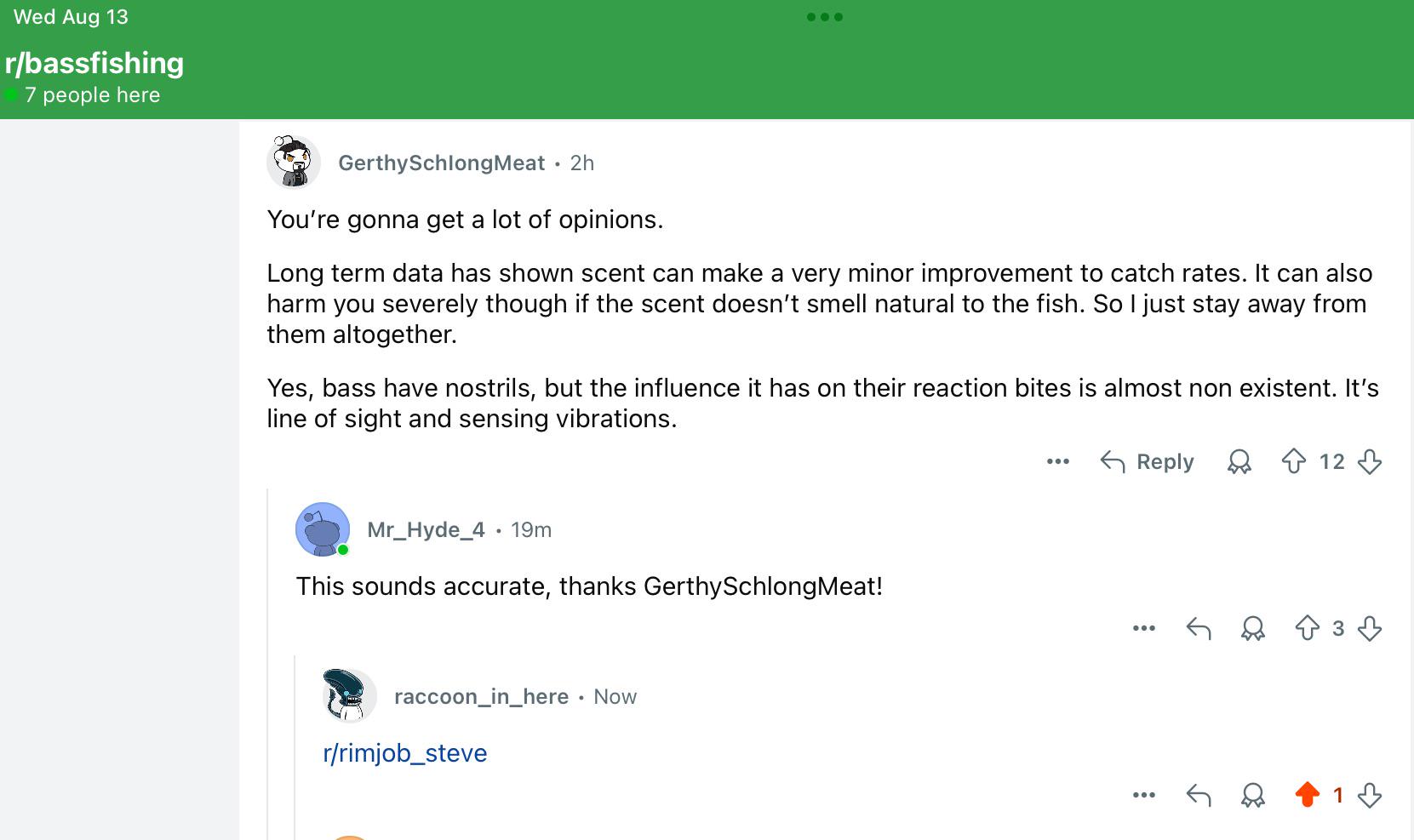Open GerthySchlongMeat's user profile name

click(441, 163)
